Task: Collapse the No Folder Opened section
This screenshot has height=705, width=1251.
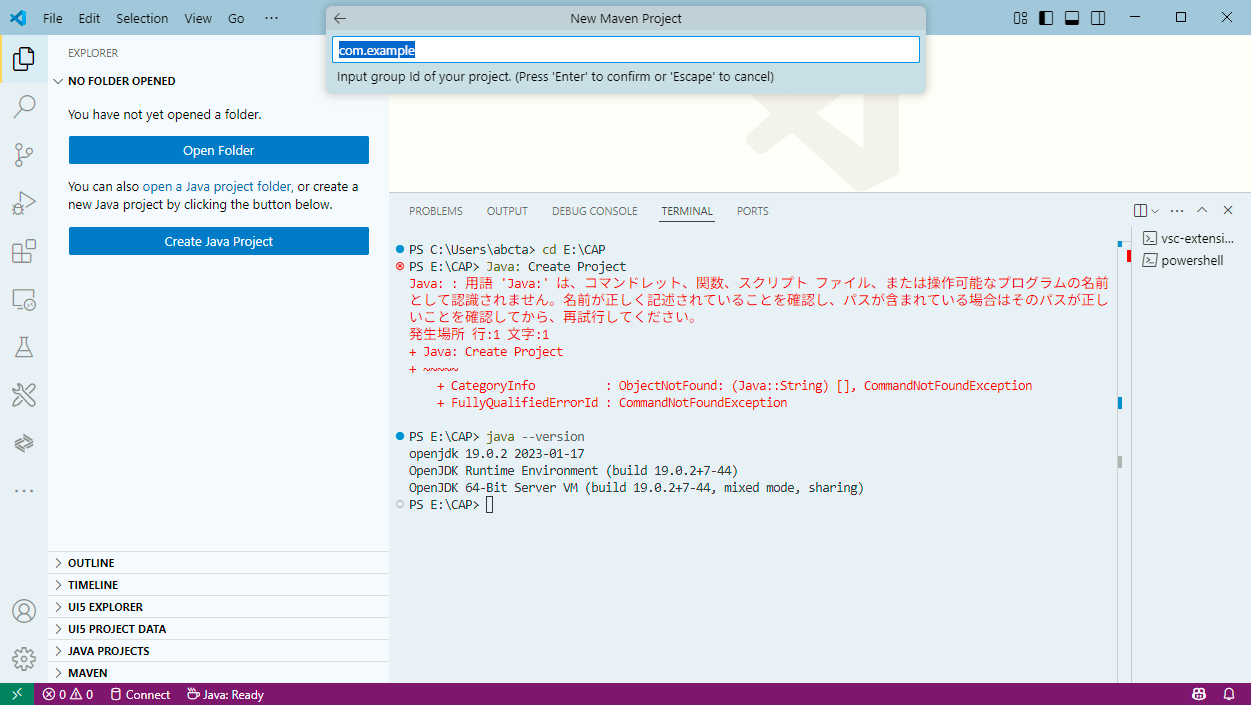Action: (218, 81)
